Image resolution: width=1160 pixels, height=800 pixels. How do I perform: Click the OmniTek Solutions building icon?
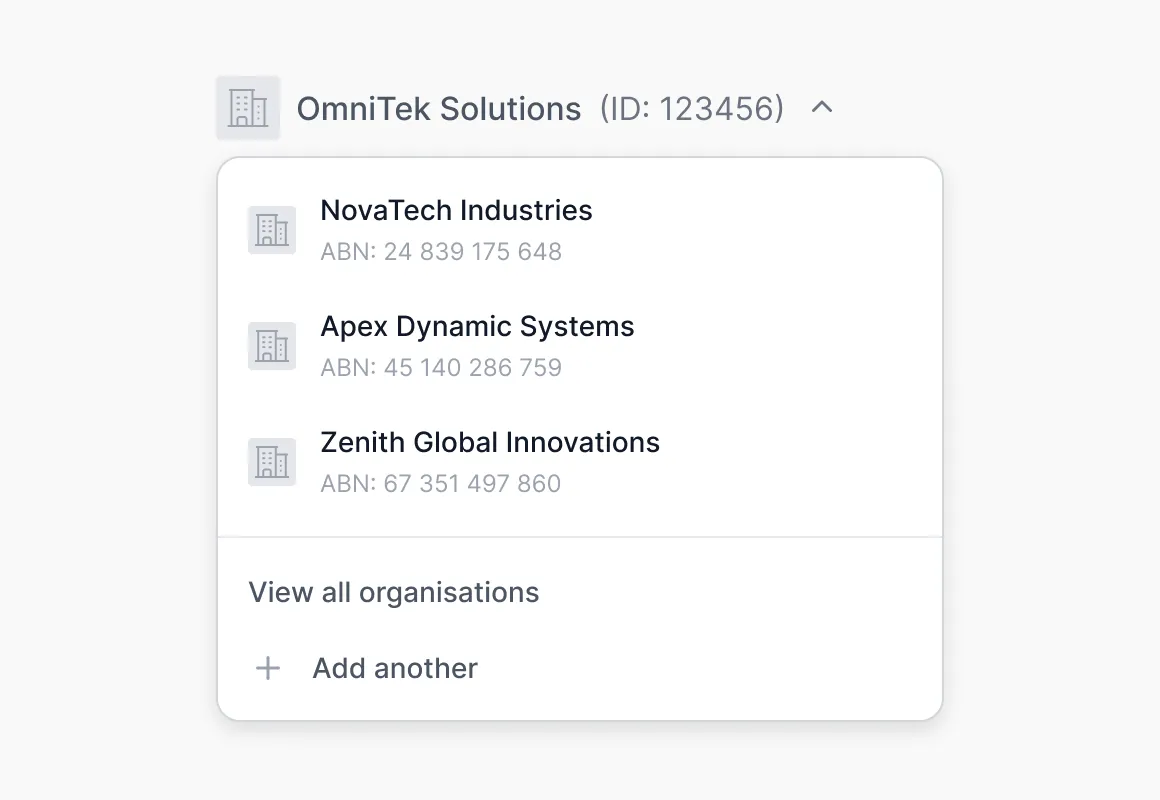(248, 108)
